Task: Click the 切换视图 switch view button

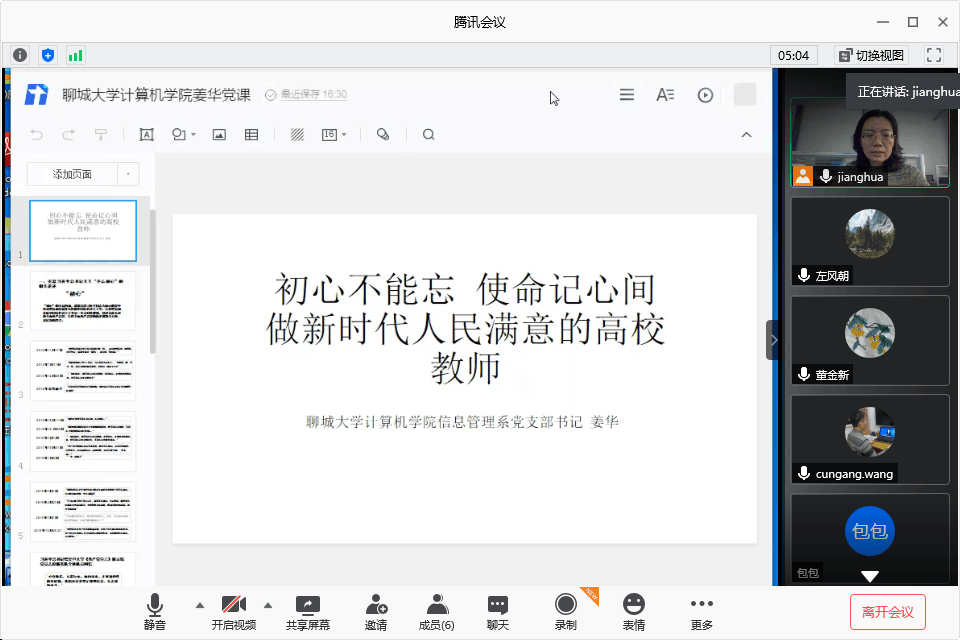Action: [871, 55]
